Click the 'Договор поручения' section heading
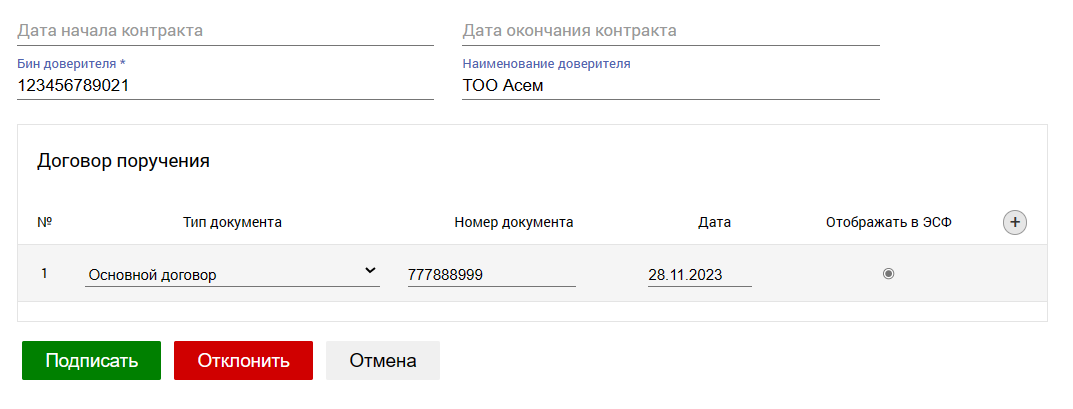Screen dimensions: 1073x409 [x=123, y=161]
